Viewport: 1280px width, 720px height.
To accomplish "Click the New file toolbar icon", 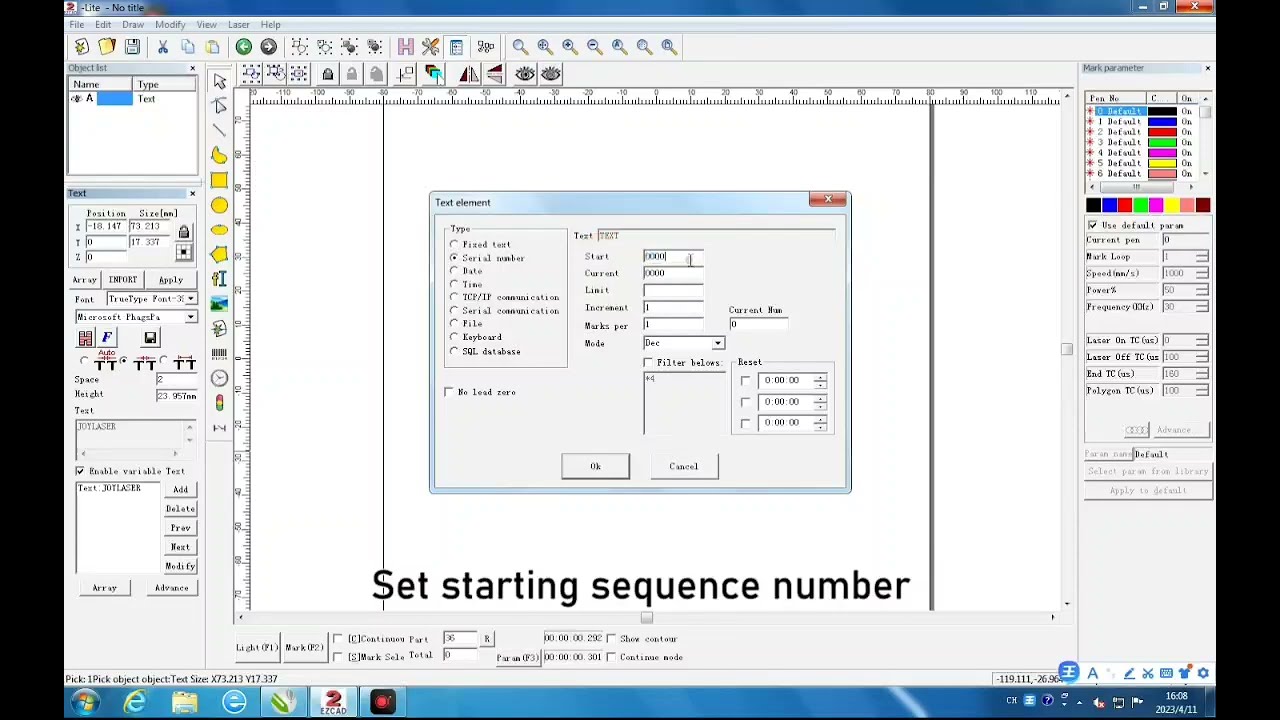I will [x=82, y=47].
